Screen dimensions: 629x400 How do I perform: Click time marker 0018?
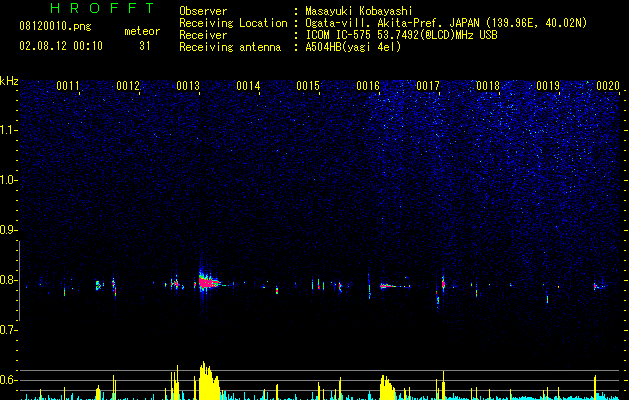pos(488,86)
